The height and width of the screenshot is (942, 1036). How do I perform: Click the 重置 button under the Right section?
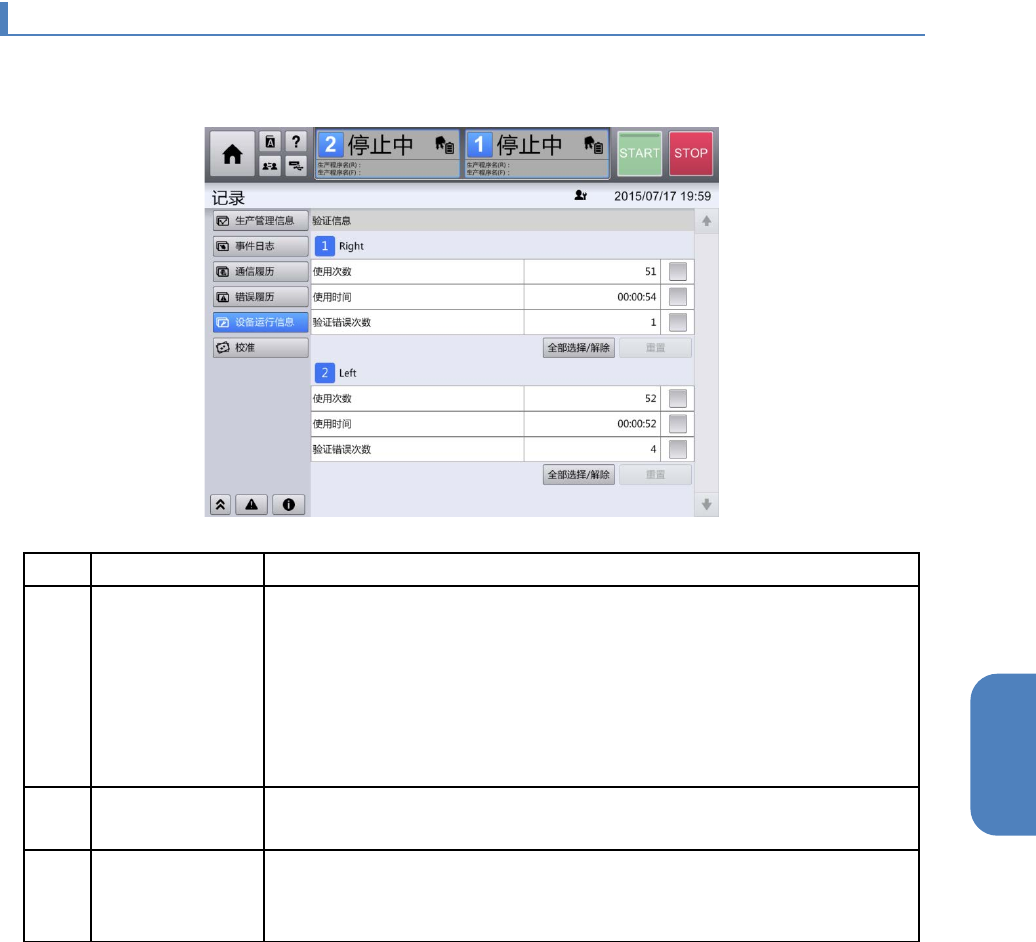tap(655, 347)
